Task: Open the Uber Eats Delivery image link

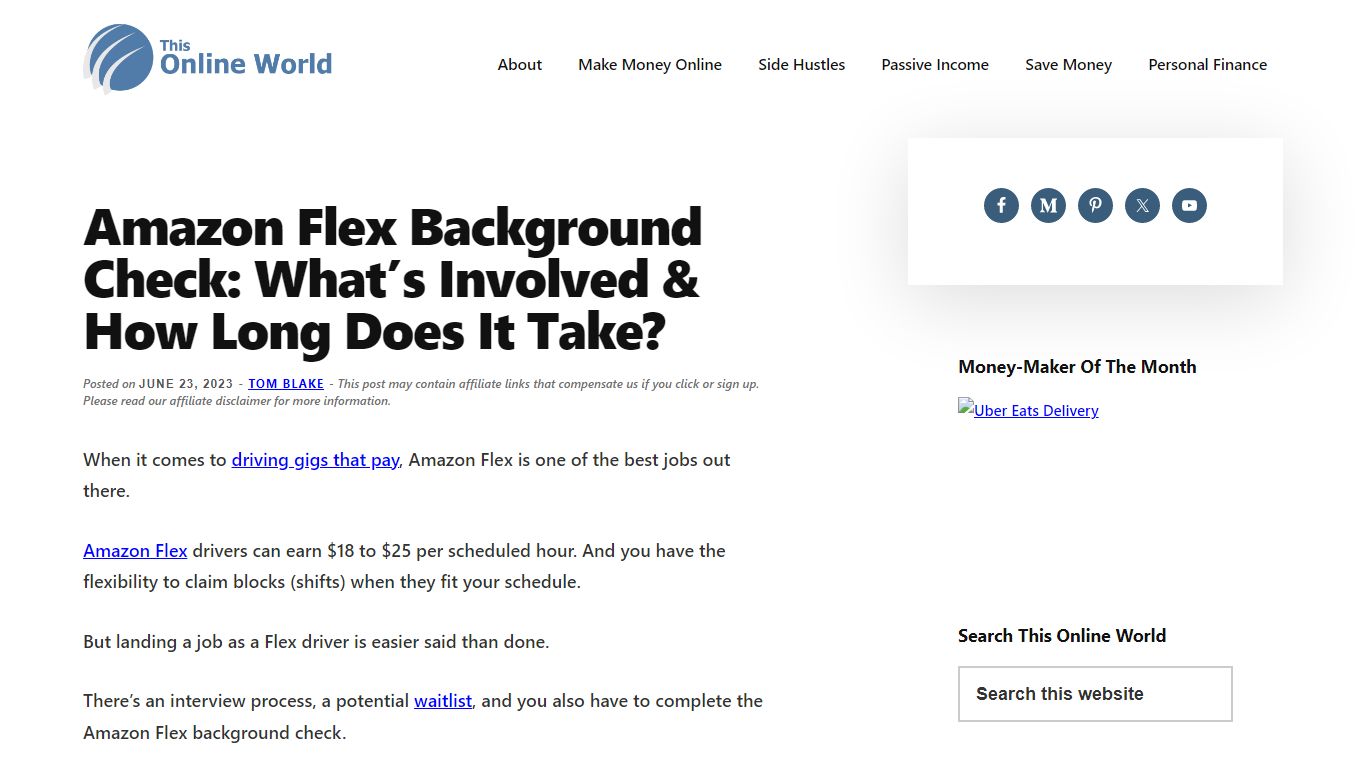Action: tap(1028, 409)
